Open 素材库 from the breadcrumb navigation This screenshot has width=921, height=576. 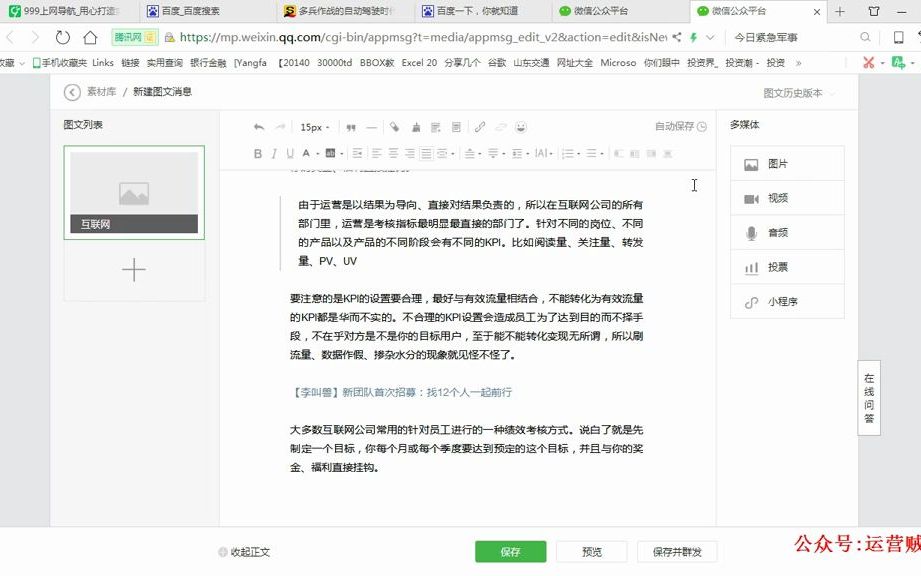click(x=103, y=90)
